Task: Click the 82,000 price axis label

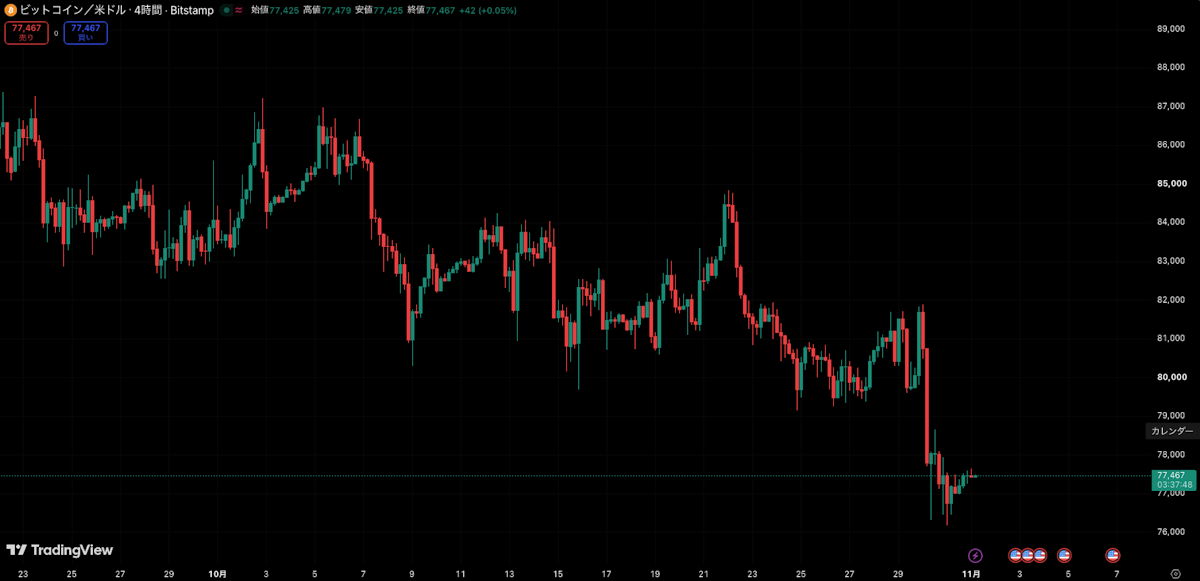Action: pos(1170,300)
